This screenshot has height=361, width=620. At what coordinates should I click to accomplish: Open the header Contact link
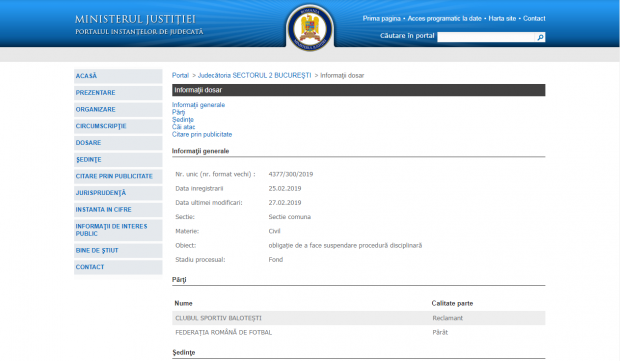(x=534, y=19)
